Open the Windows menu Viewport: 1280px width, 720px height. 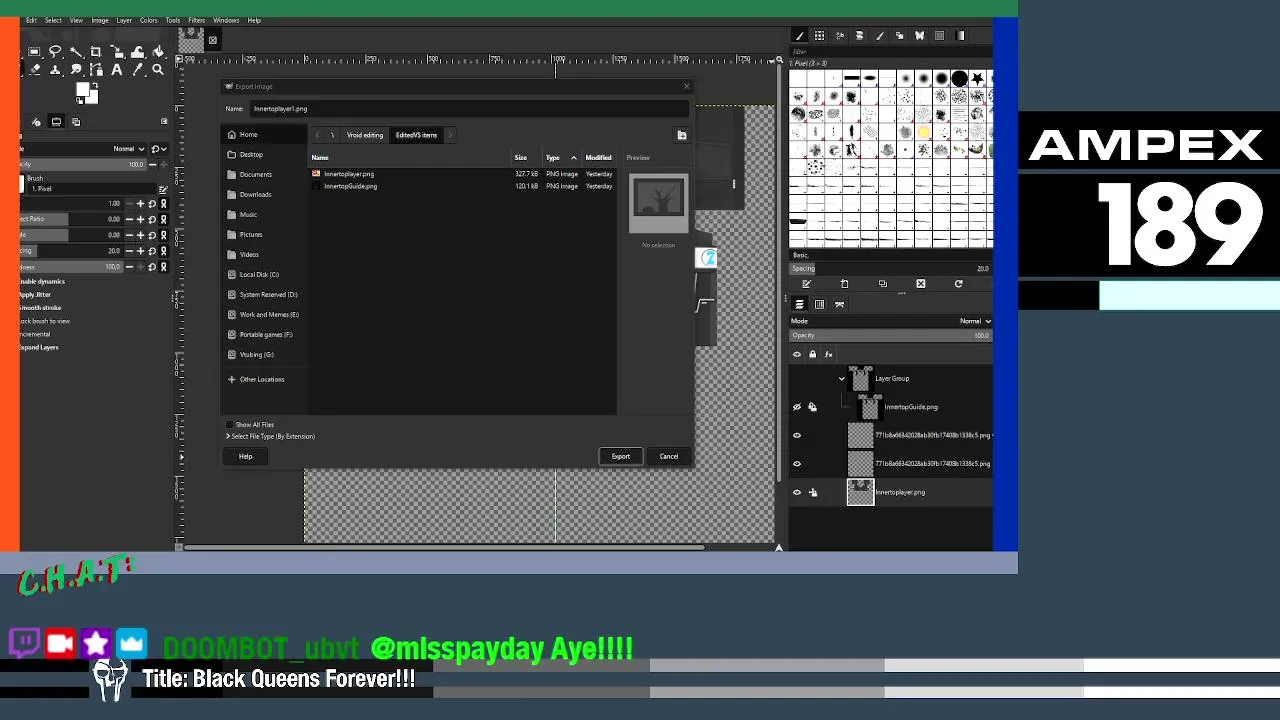point(226,20)
